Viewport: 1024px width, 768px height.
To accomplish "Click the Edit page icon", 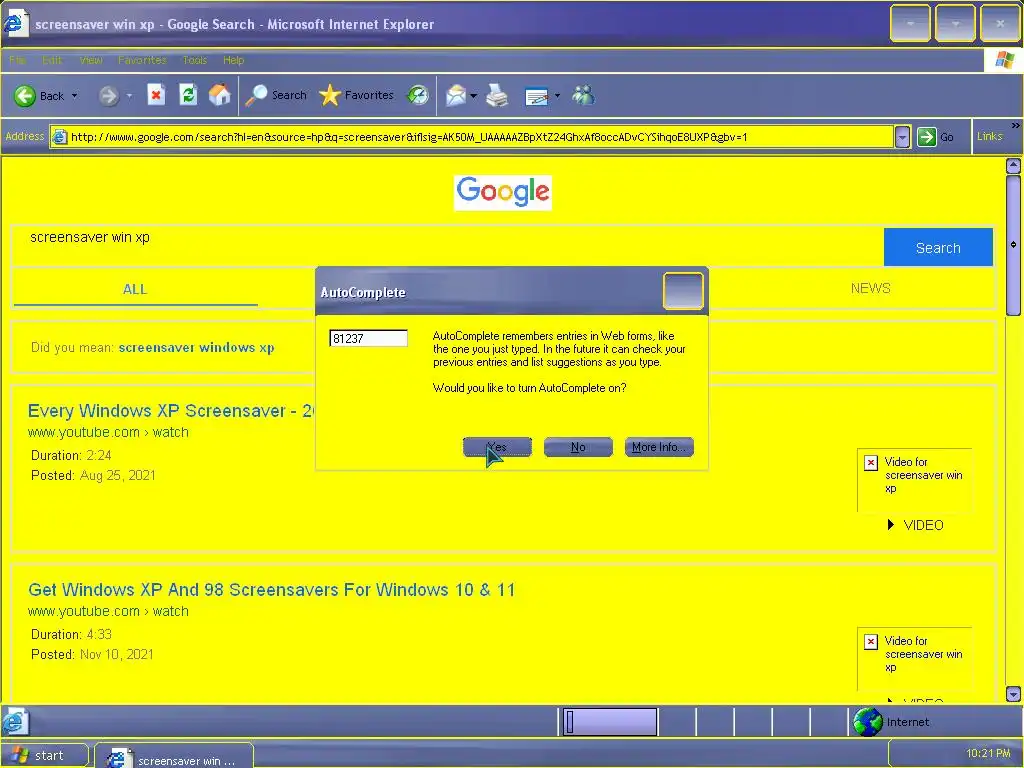I will (x=537, y=97).
